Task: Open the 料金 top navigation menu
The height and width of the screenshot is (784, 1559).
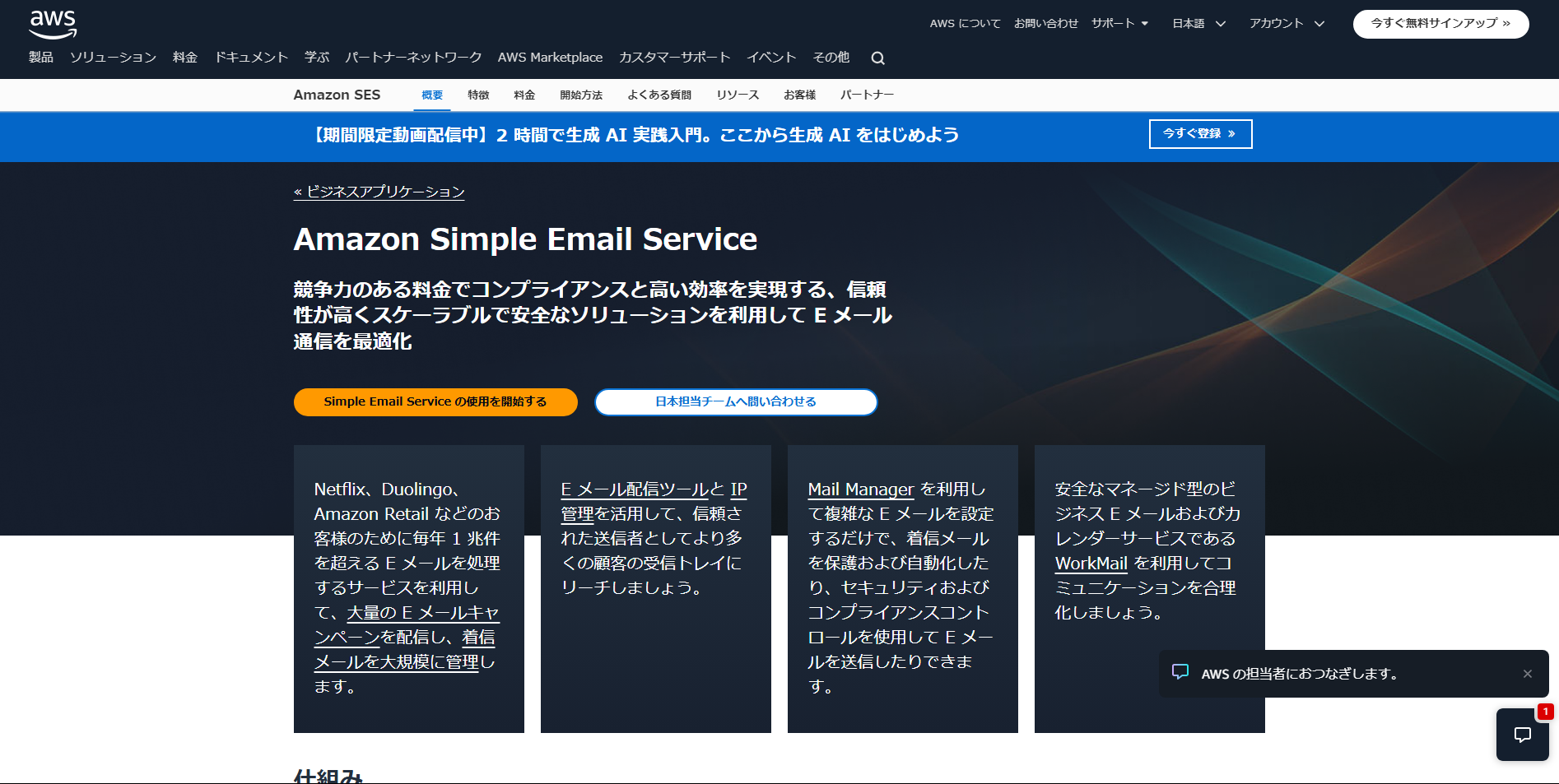Action: pos(185,58)
